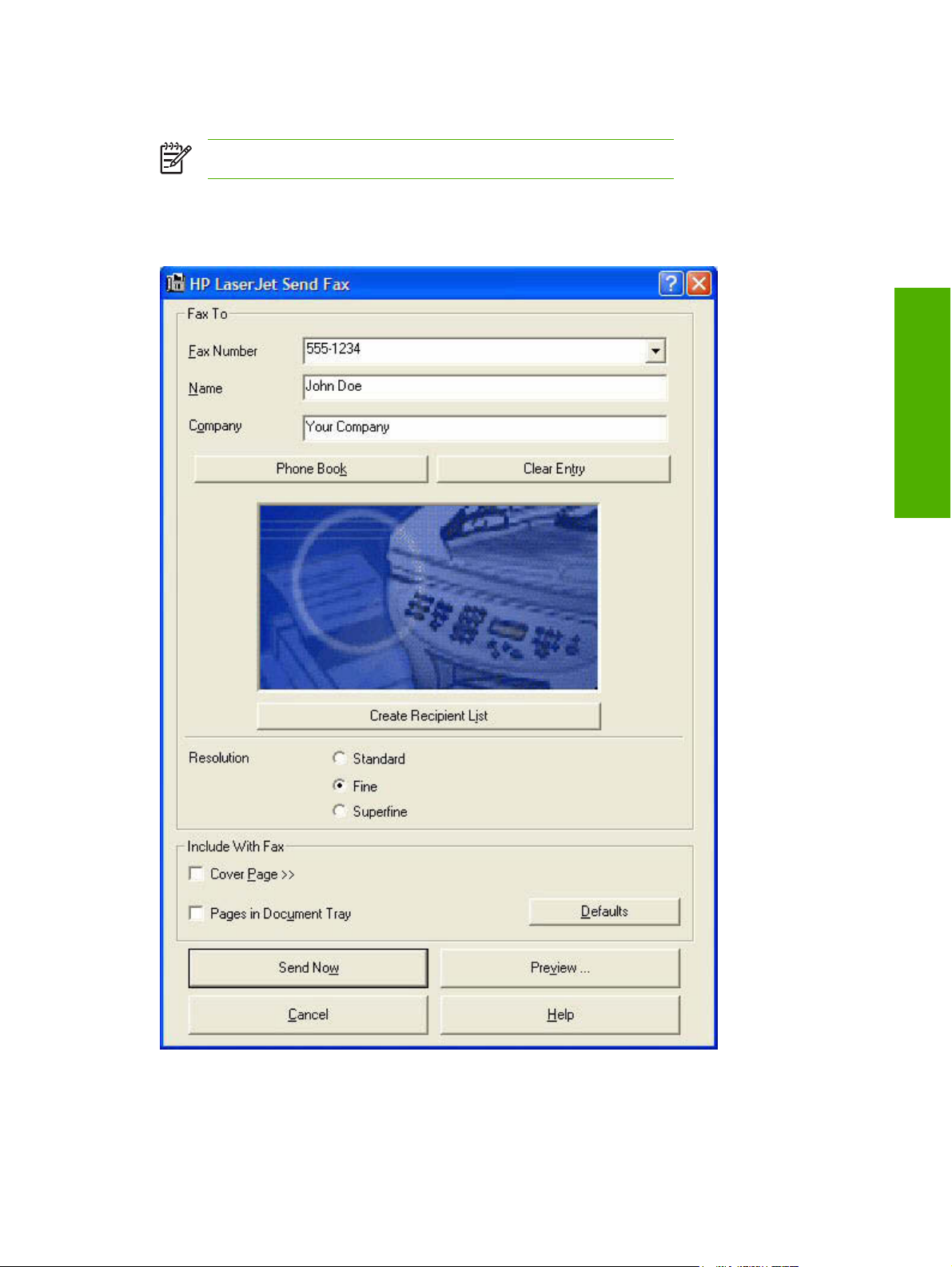952x1267 pixels.
Task: Select Fine resolution
Action: pyautogui.click(x=340, y=785)
